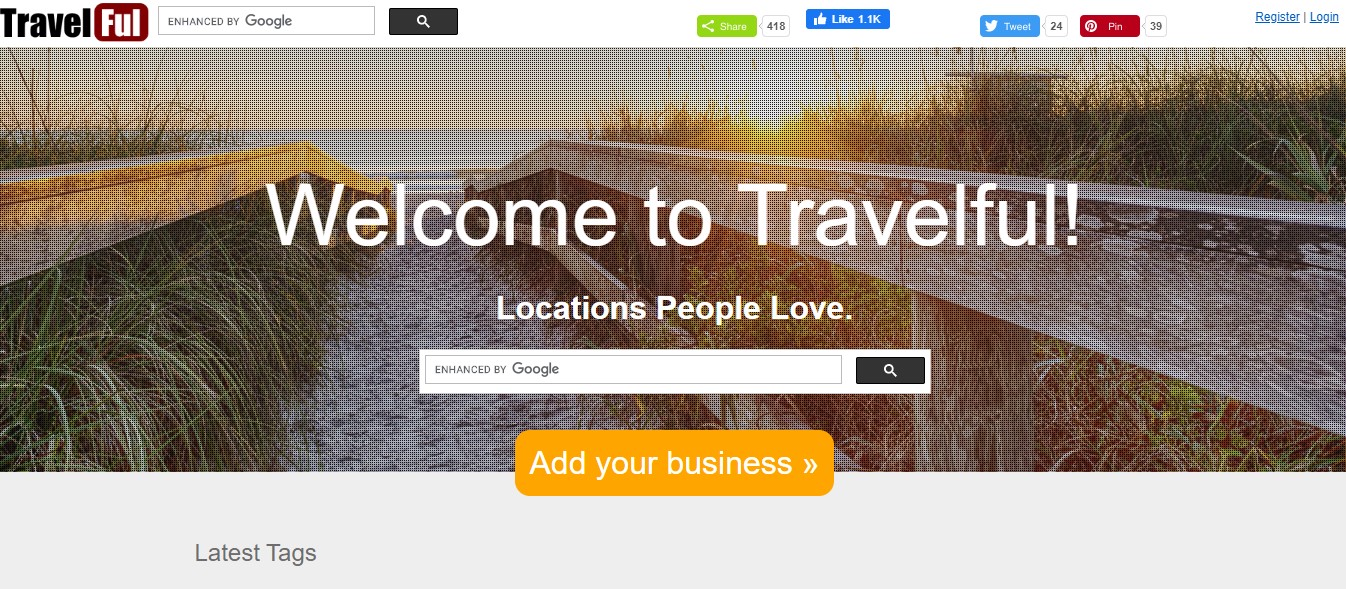Screen dimensions: 1346x589
Task: Click Add your business button
Action: click(x=674, y=463)
